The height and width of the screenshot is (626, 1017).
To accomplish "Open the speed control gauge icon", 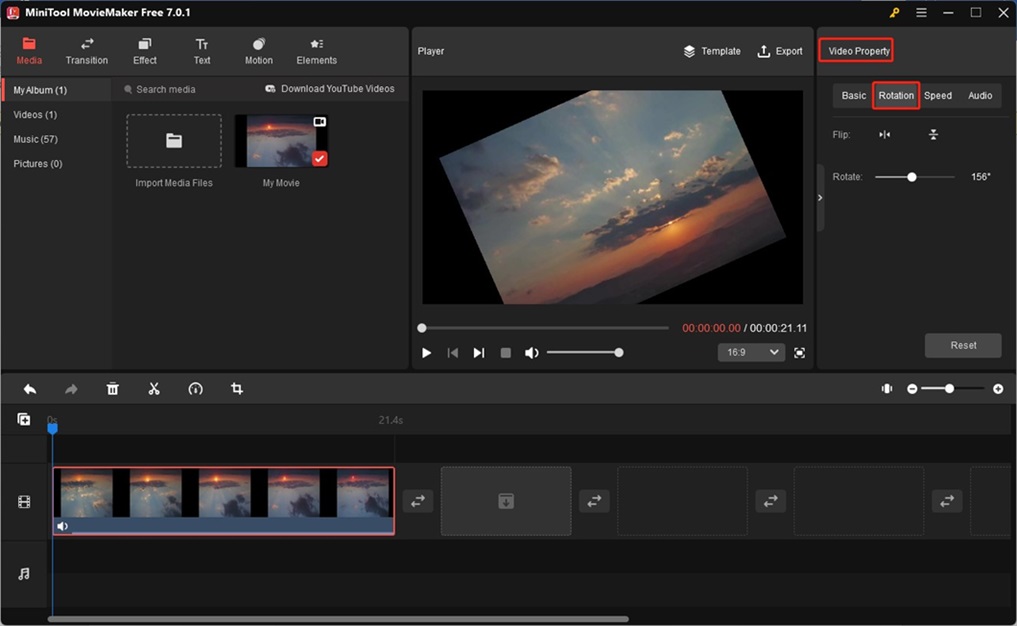I will tap(196, 388).
